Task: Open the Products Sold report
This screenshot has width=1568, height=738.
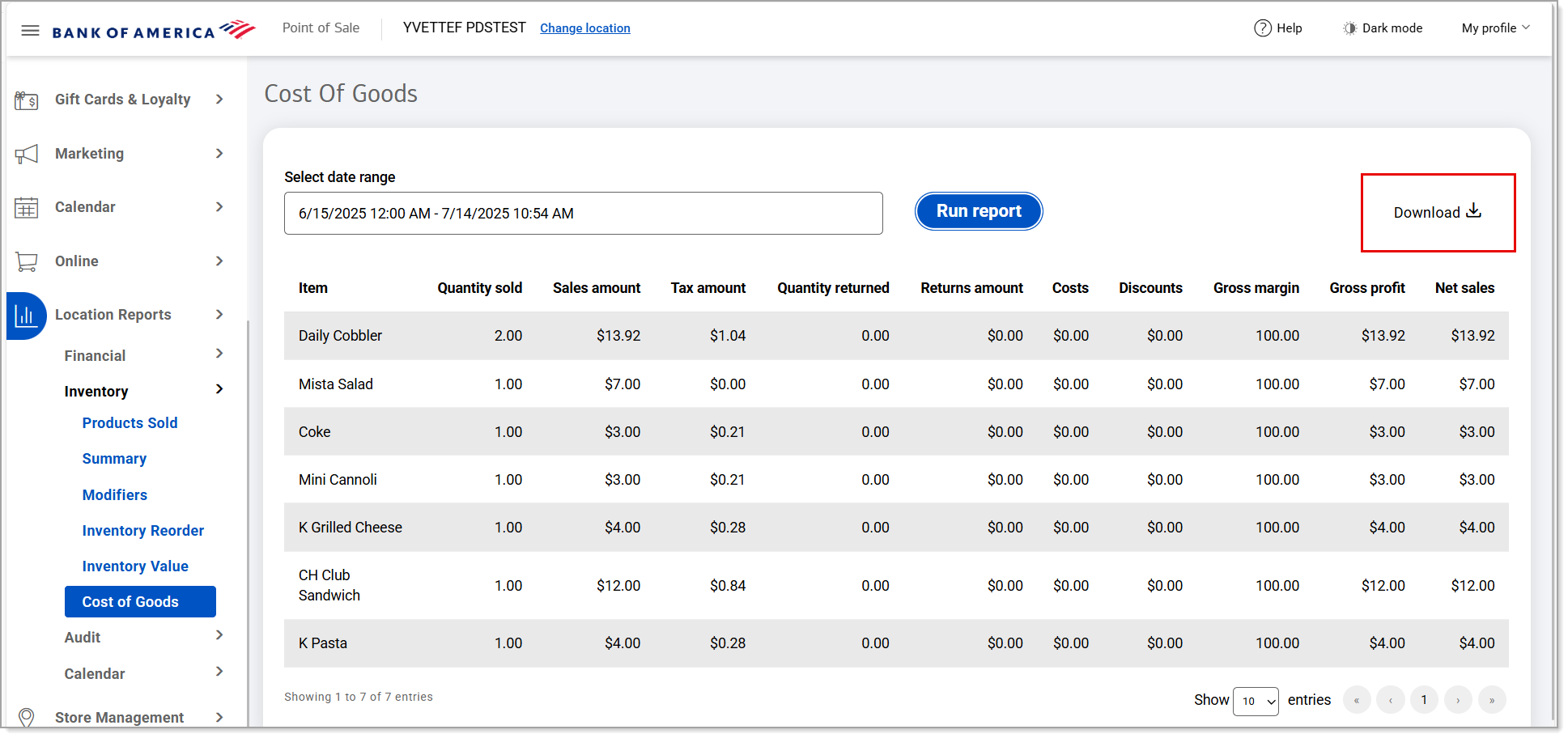Action: click(x=130, y=423)
